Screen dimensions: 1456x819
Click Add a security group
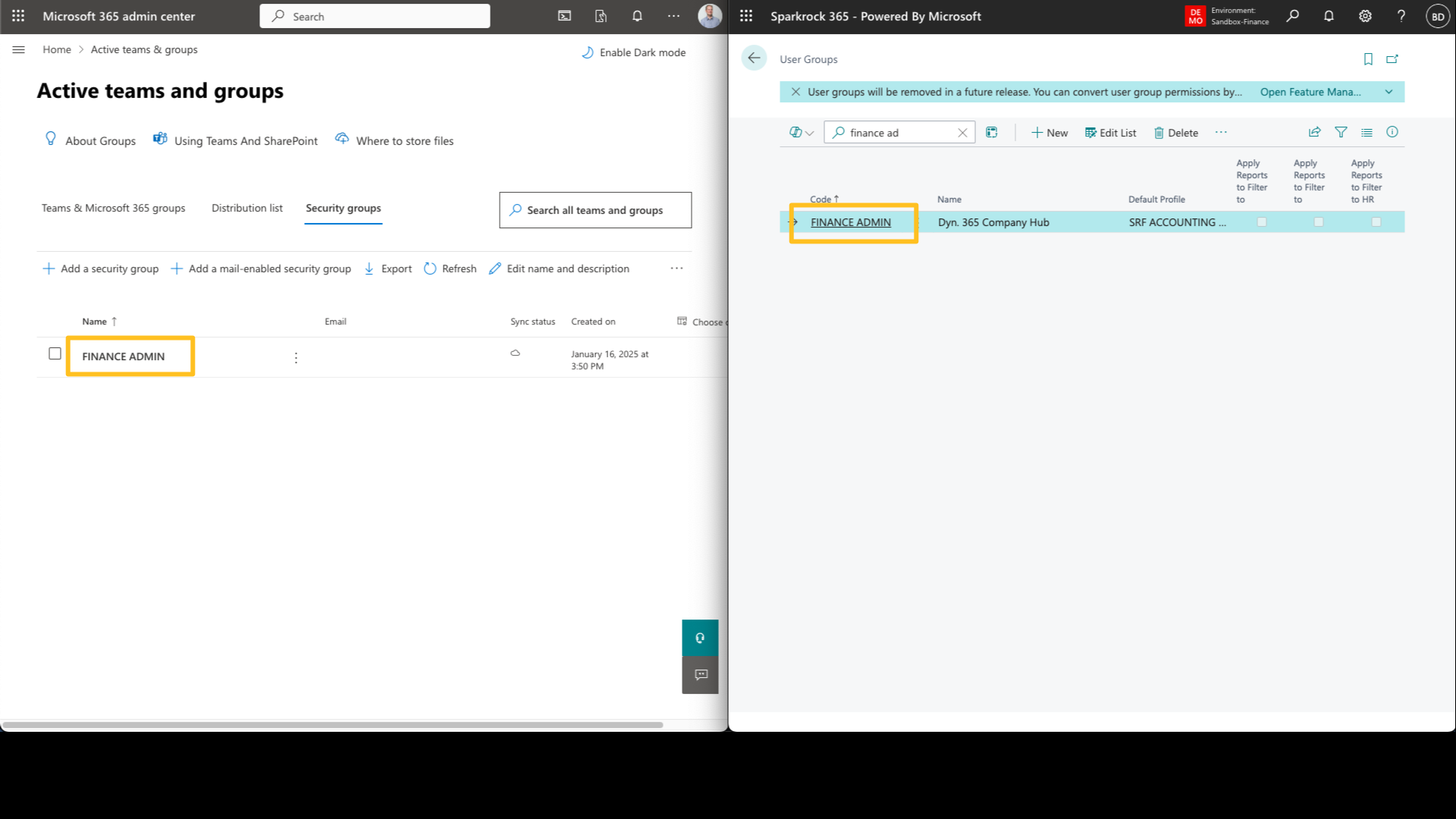click(101, 268)
